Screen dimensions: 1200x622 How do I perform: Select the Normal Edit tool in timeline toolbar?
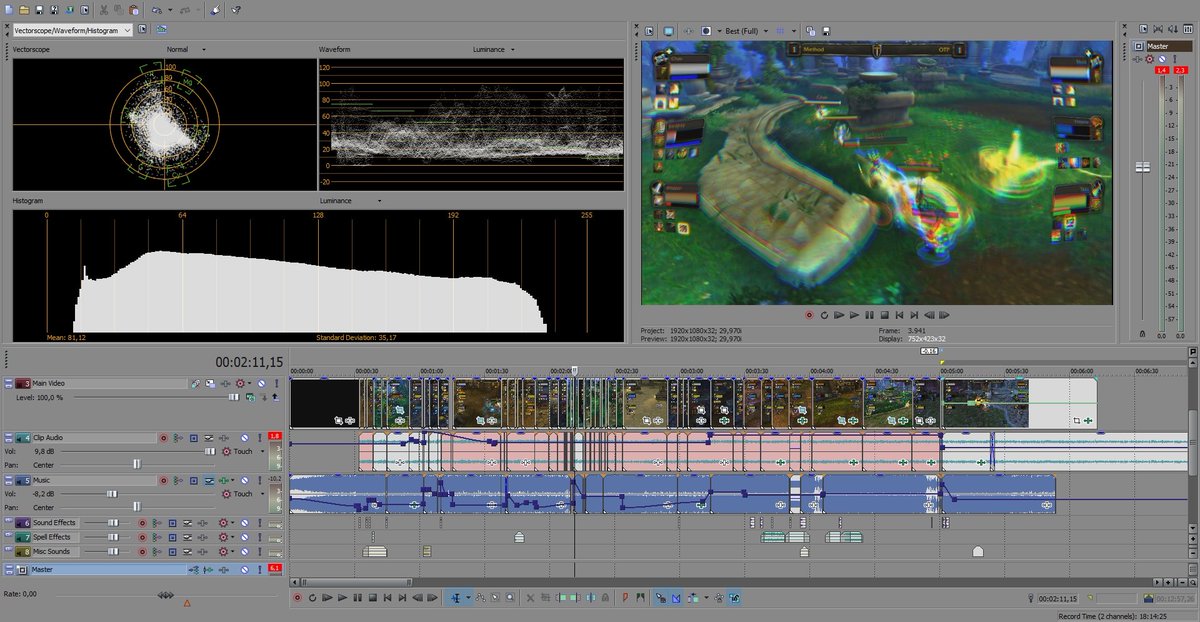(456, 598)
